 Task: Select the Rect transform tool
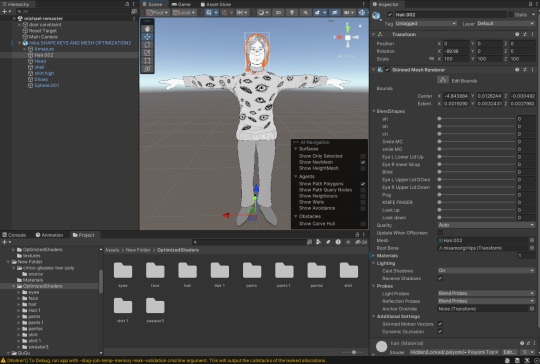147,61
